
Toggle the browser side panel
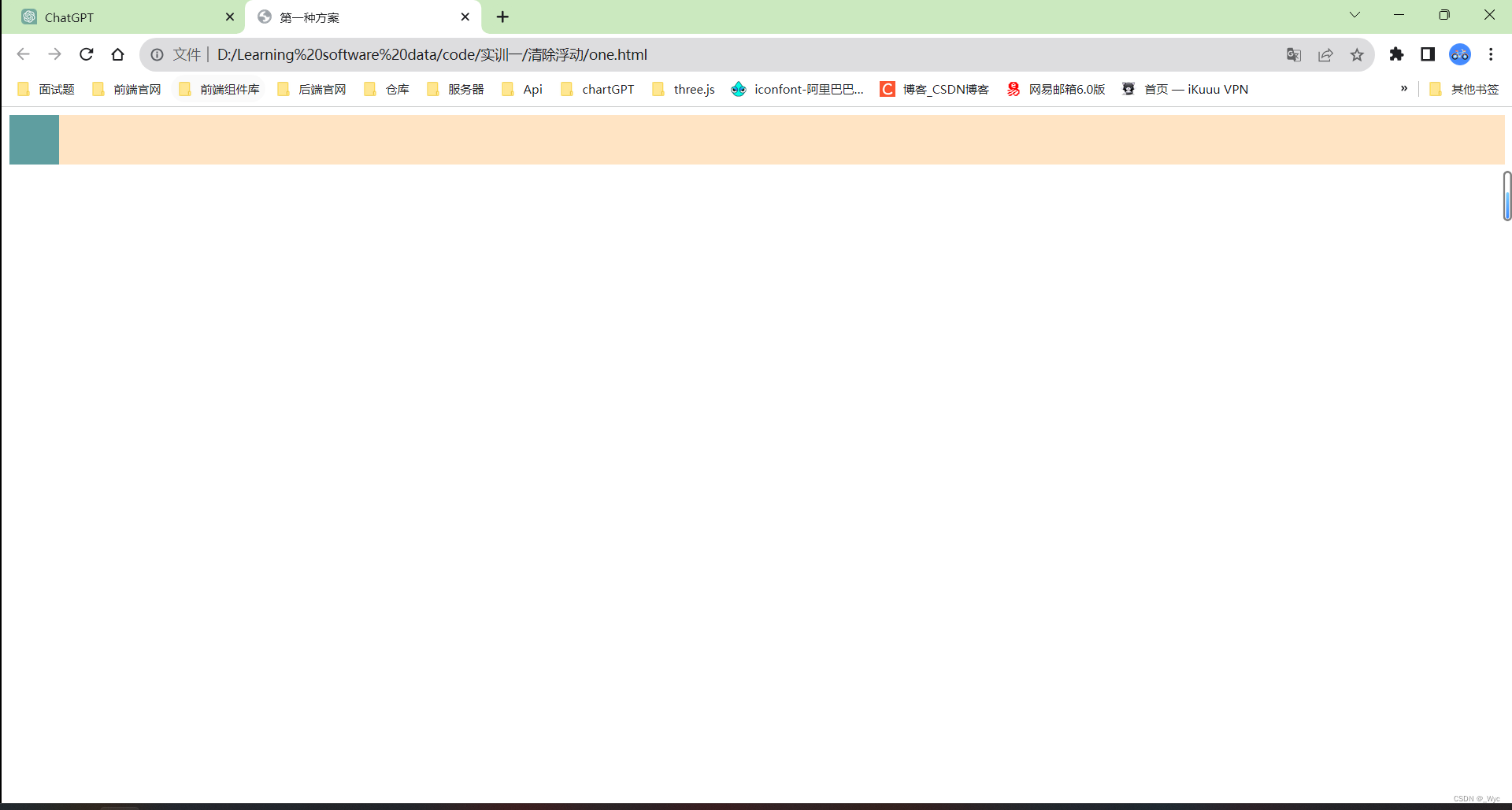(1428, 54)
